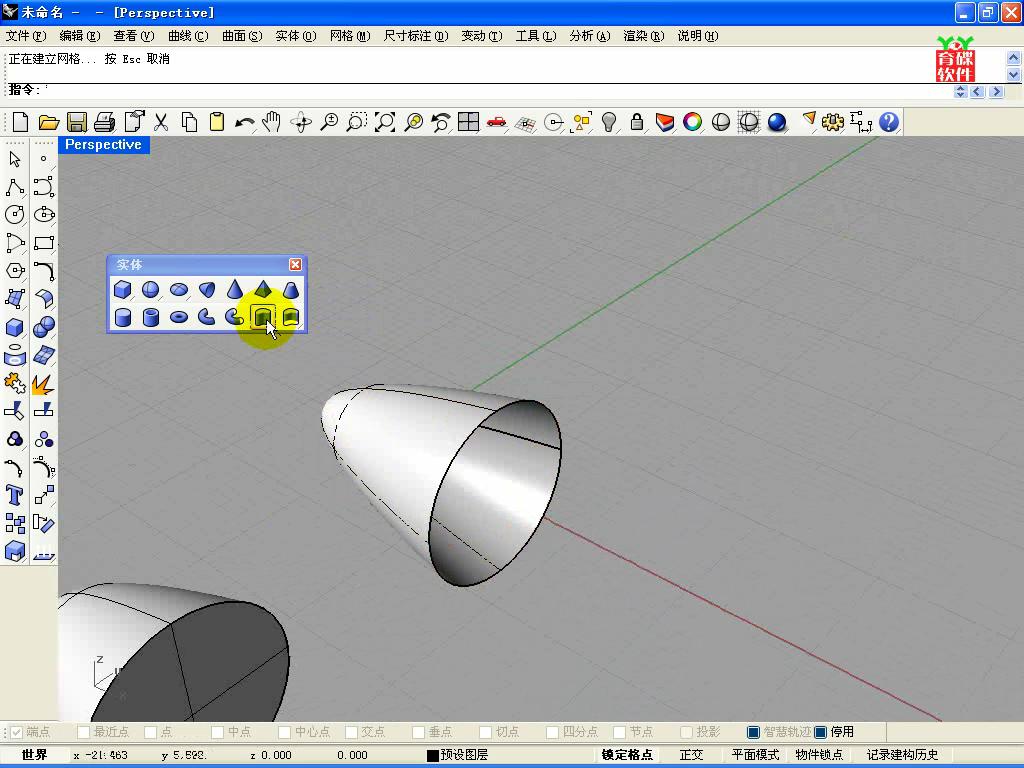Screen dimensions: 1024x768
Task: Click the Zoom Window icon with dashed rectangle
Action: [357, 122]
